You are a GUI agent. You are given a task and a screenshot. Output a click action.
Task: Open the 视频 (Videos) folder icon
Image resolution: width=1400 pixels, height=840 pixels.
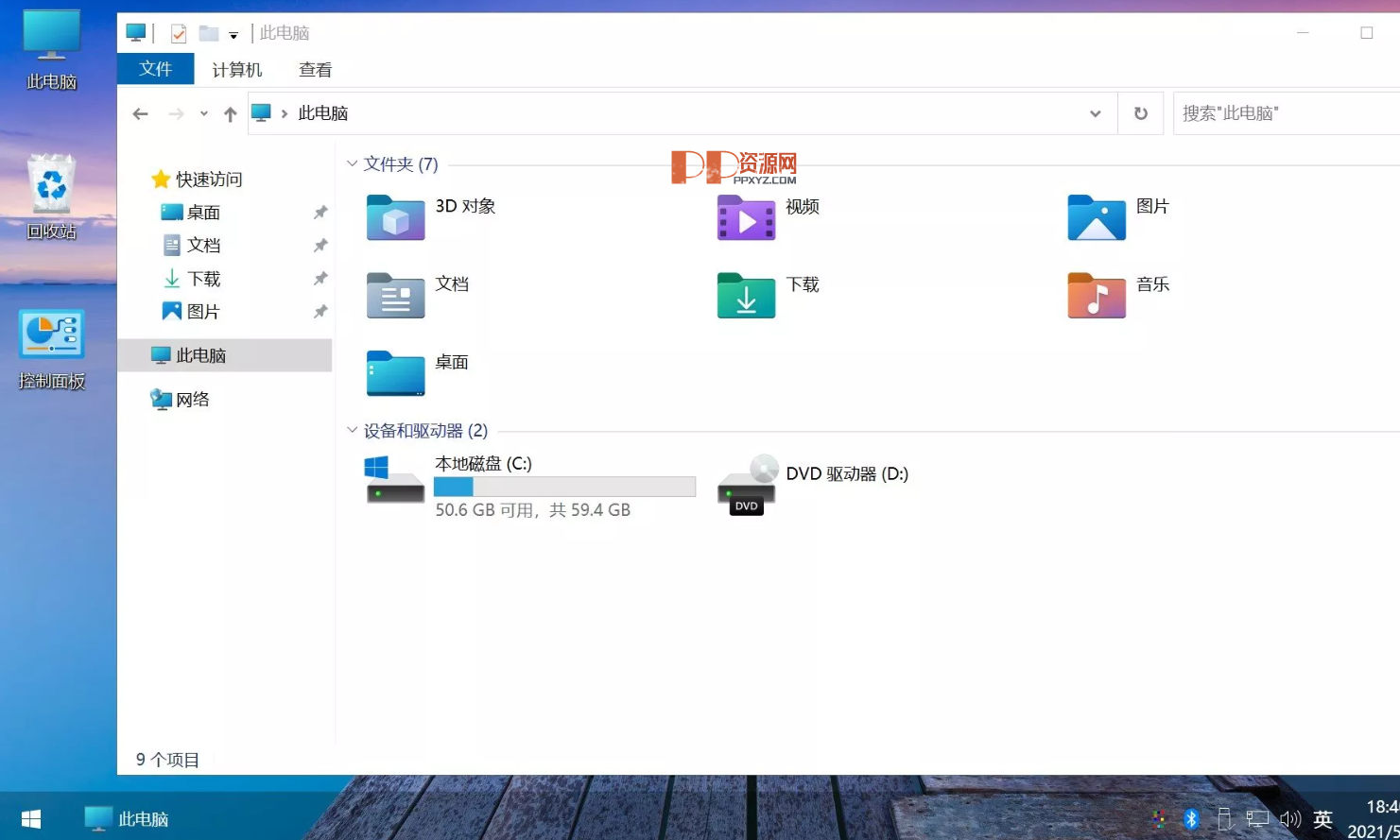(745, 218)
